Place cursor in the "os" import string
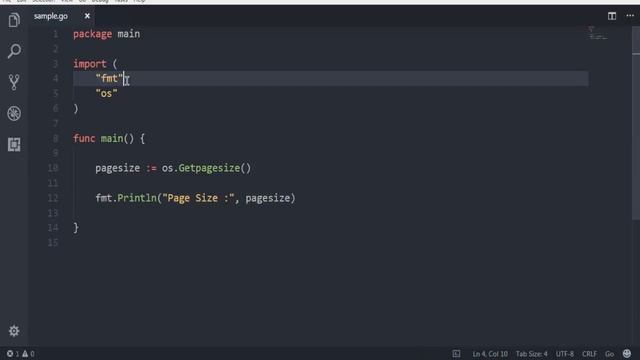Image resolution: width=640 pixels, height=360 pixels. [106, 93]
